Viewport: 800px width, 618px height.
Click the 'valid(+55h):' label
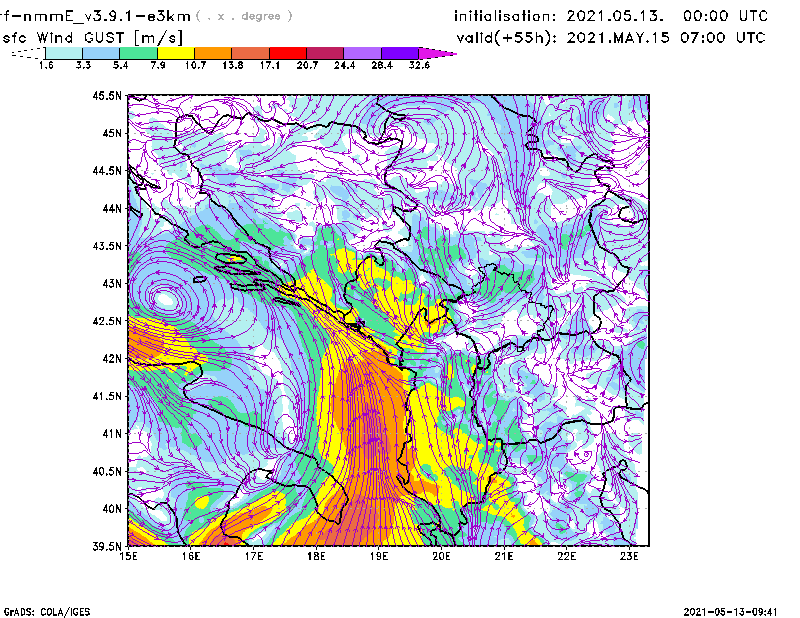(507, 38)
